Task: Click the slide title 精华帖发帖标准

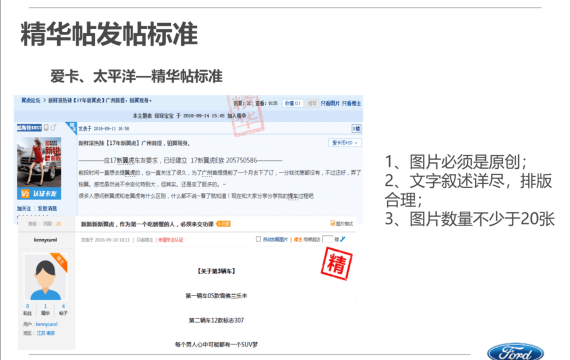Action: click(109, 34)
